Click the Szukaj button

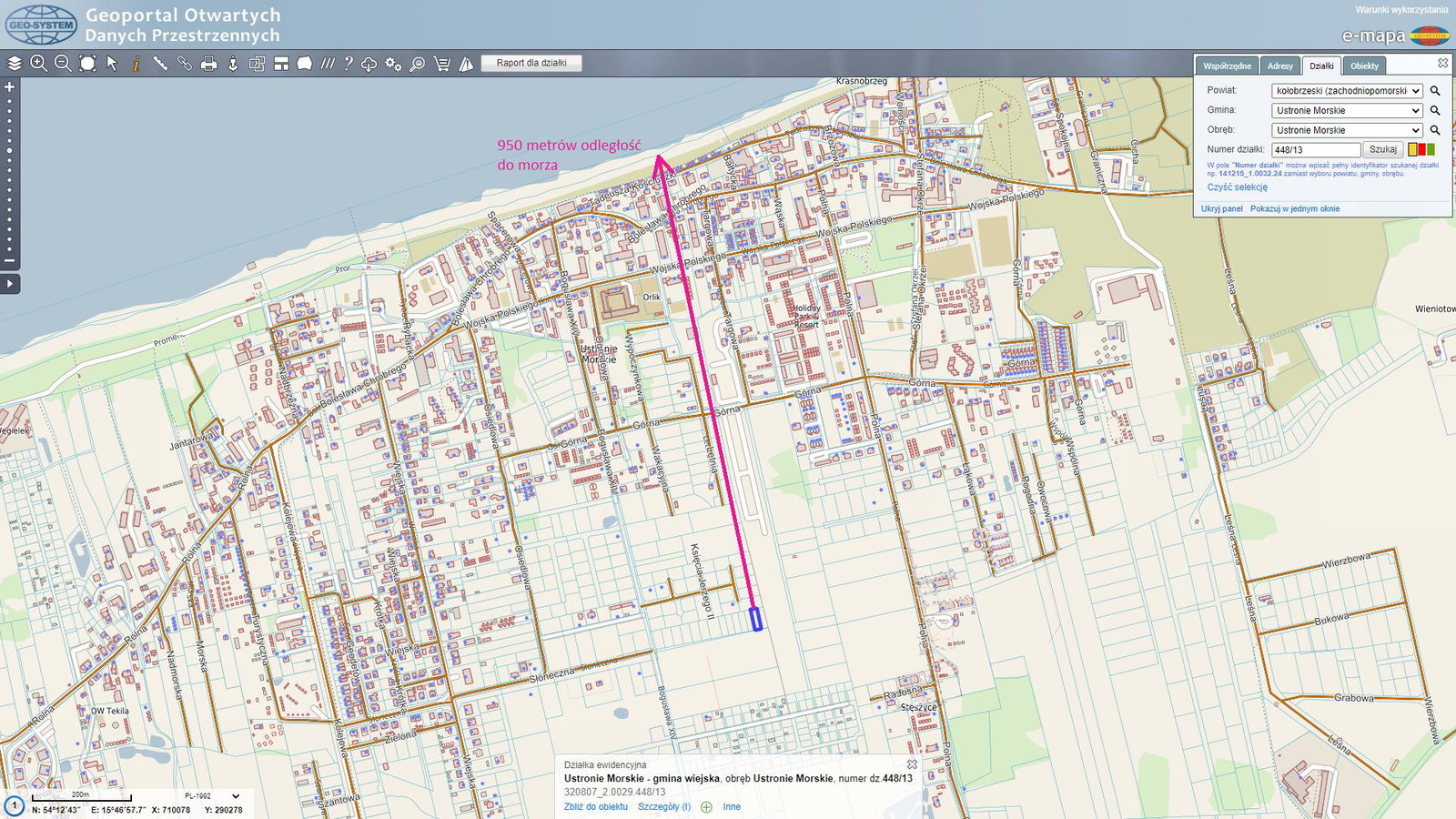(x=1382, y=149)
